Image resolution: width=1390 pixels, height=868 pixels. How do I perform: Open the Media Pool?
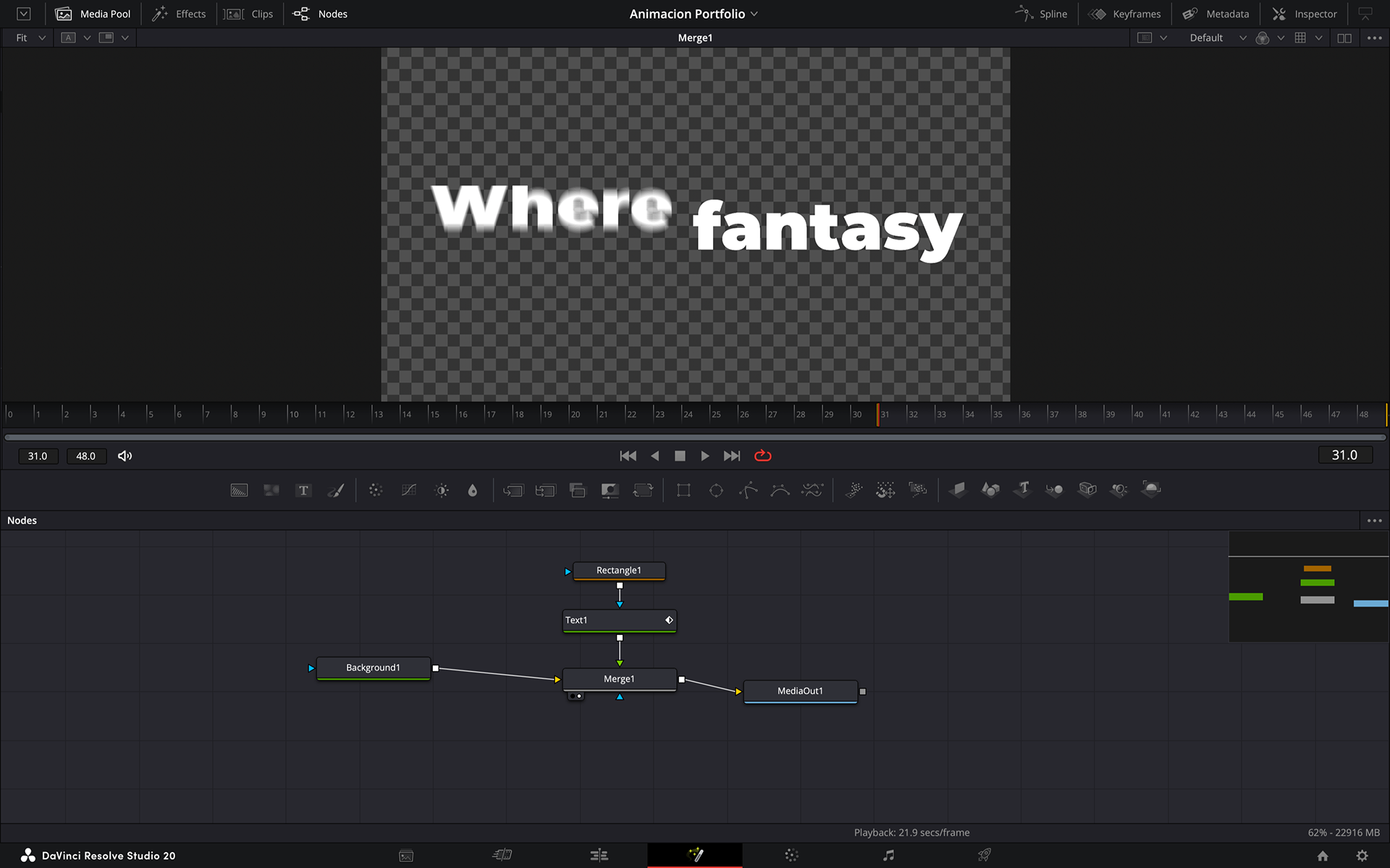(x=93, y=14)
